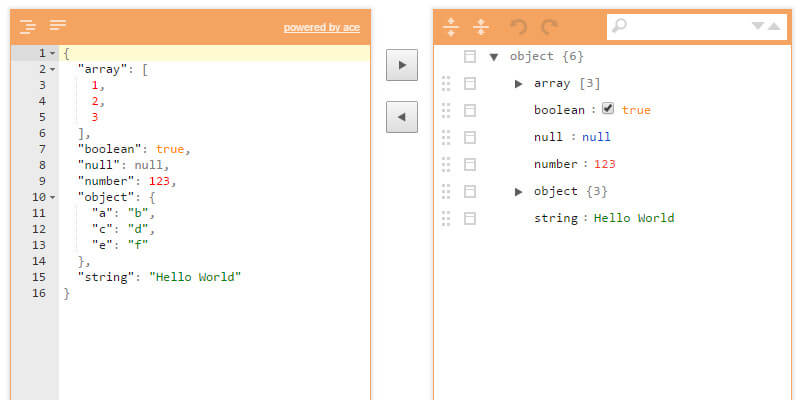Expand all fields in tree editor

click(x=451, y=27)
